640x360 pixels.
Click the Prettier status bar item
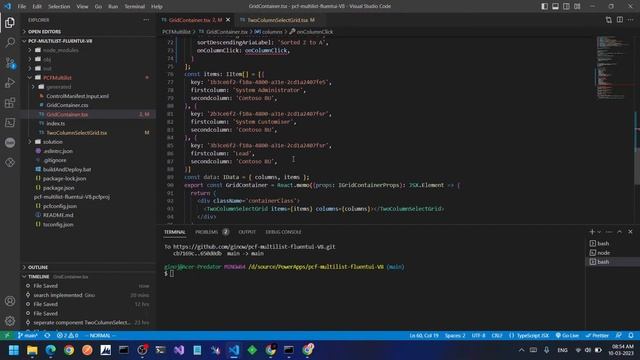pyautogui.click(x=597, y=336)
